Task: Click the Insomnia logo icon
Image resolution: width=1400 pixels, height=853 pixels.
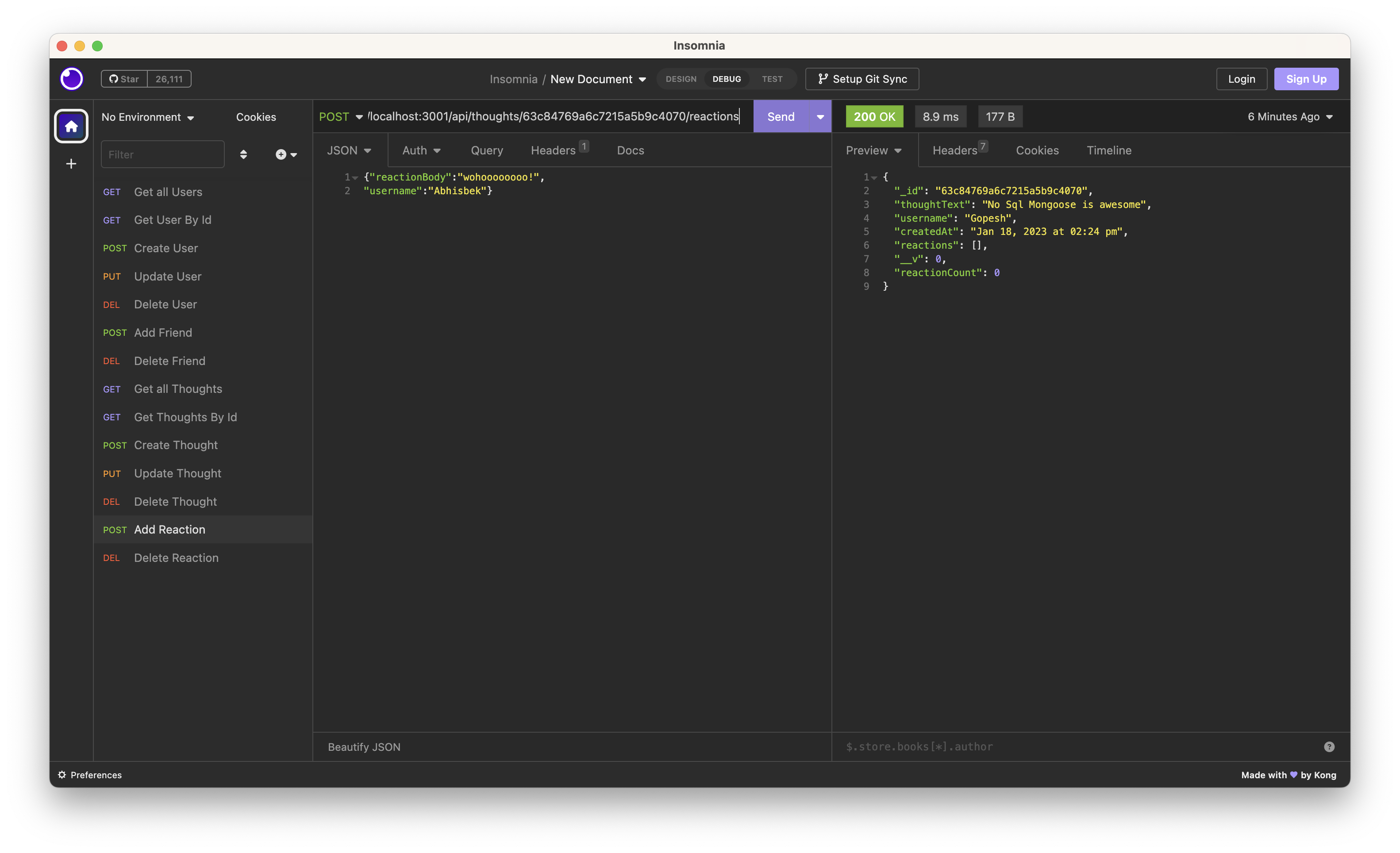Action: coord(72,79)
